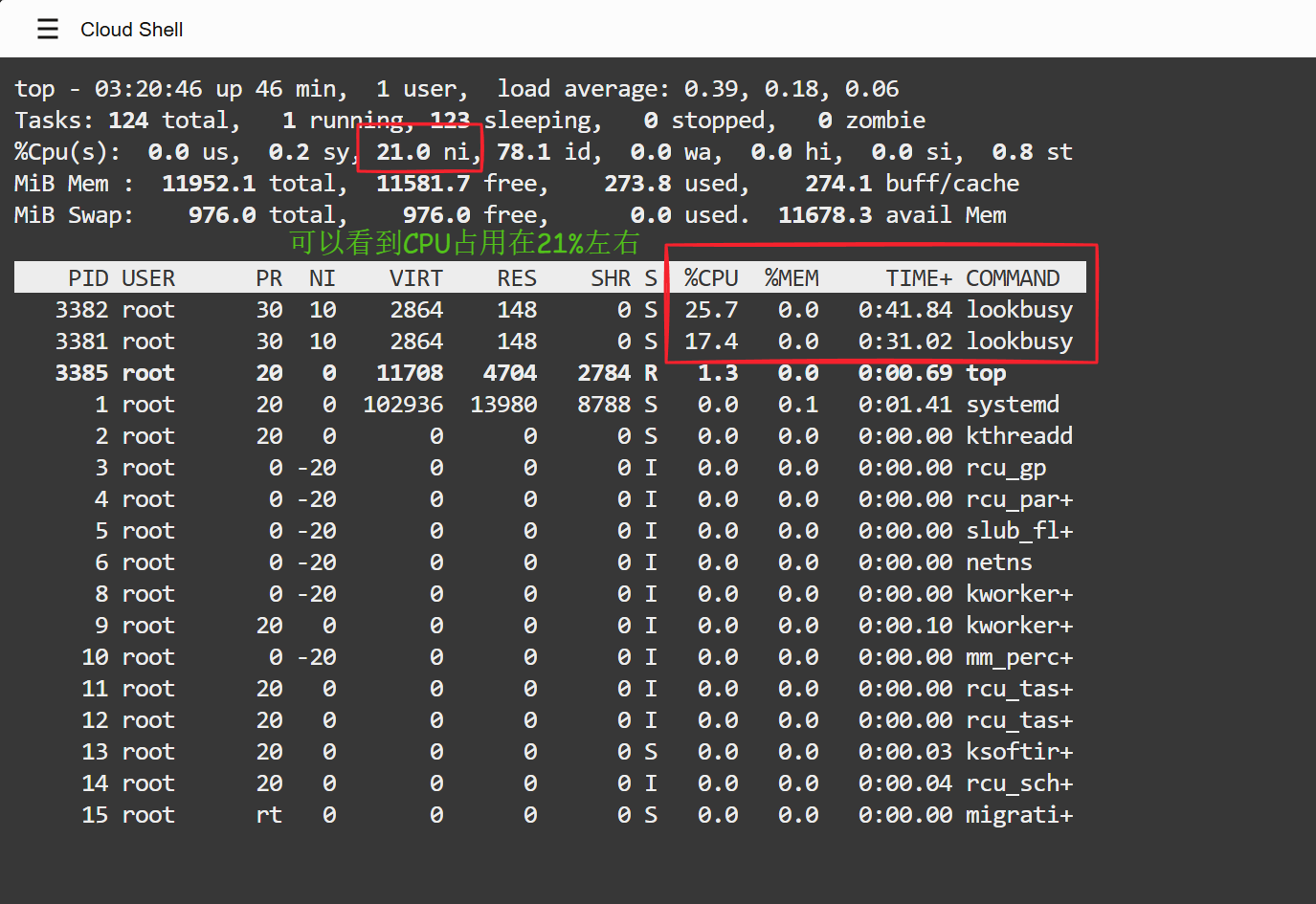
Task: Click the 21.0 ni value in CPU line
Action: 421,152
